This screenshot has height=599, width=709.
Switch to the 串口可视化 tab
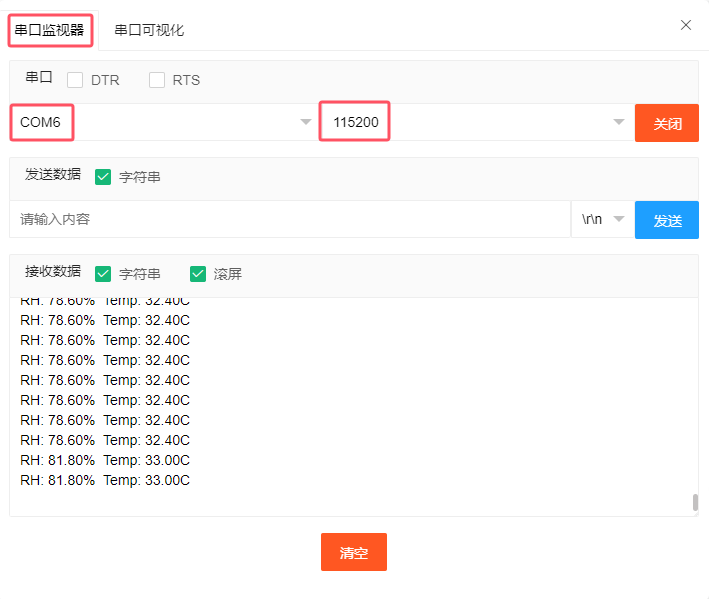coord(149,30)
